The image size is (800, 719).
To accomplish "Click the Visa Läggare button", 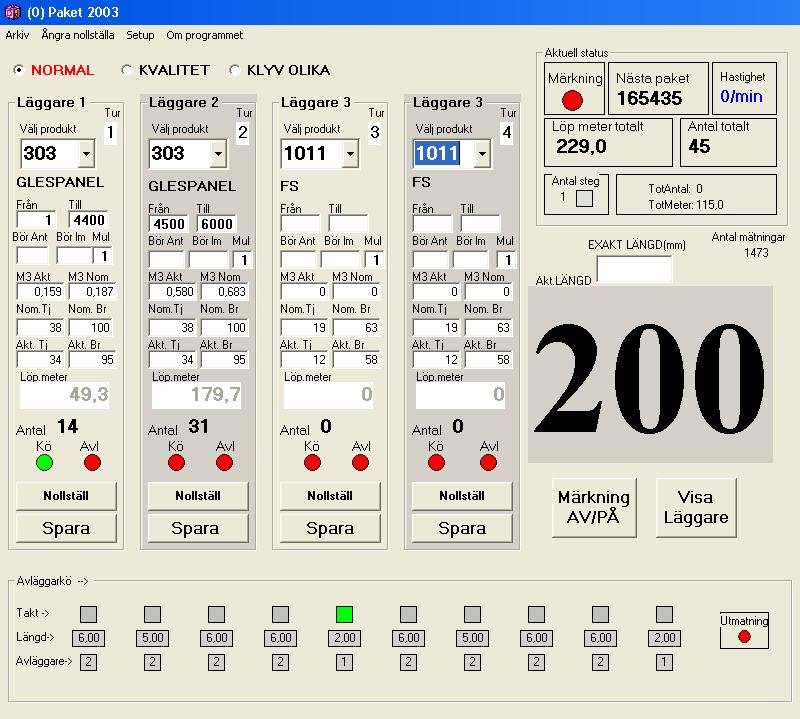I will [x=696, y=508].
